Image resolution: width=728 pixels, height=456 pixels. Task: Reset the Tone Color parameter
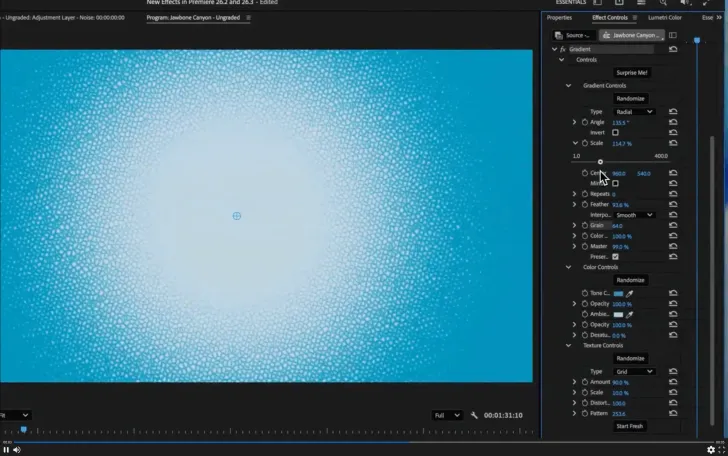pos(673,293)
